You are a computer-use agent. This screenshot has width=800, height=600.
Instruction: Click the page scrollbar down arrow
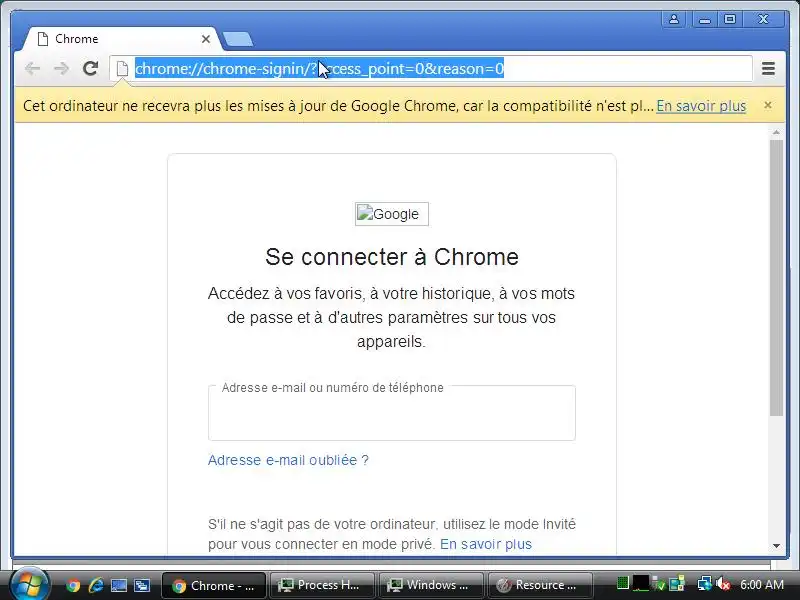click(776, 546)
